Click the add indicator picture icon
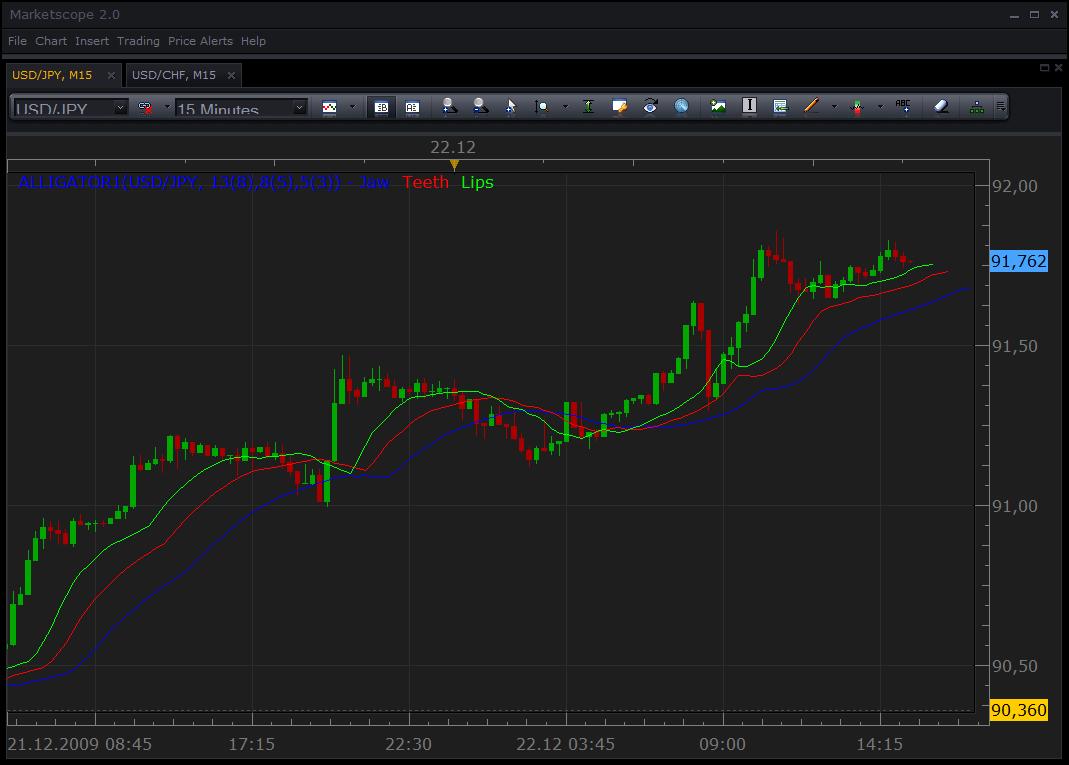 (718, 106)
